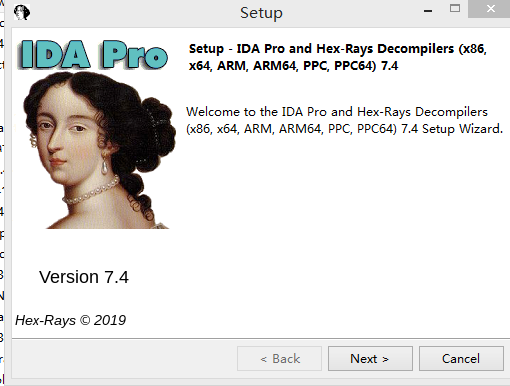Click the bold 'Setup - IDA Pro and Hex-Rays Decompilers' heading
The height and width of the screenshot is (386, 510).
tap(338, 57)
